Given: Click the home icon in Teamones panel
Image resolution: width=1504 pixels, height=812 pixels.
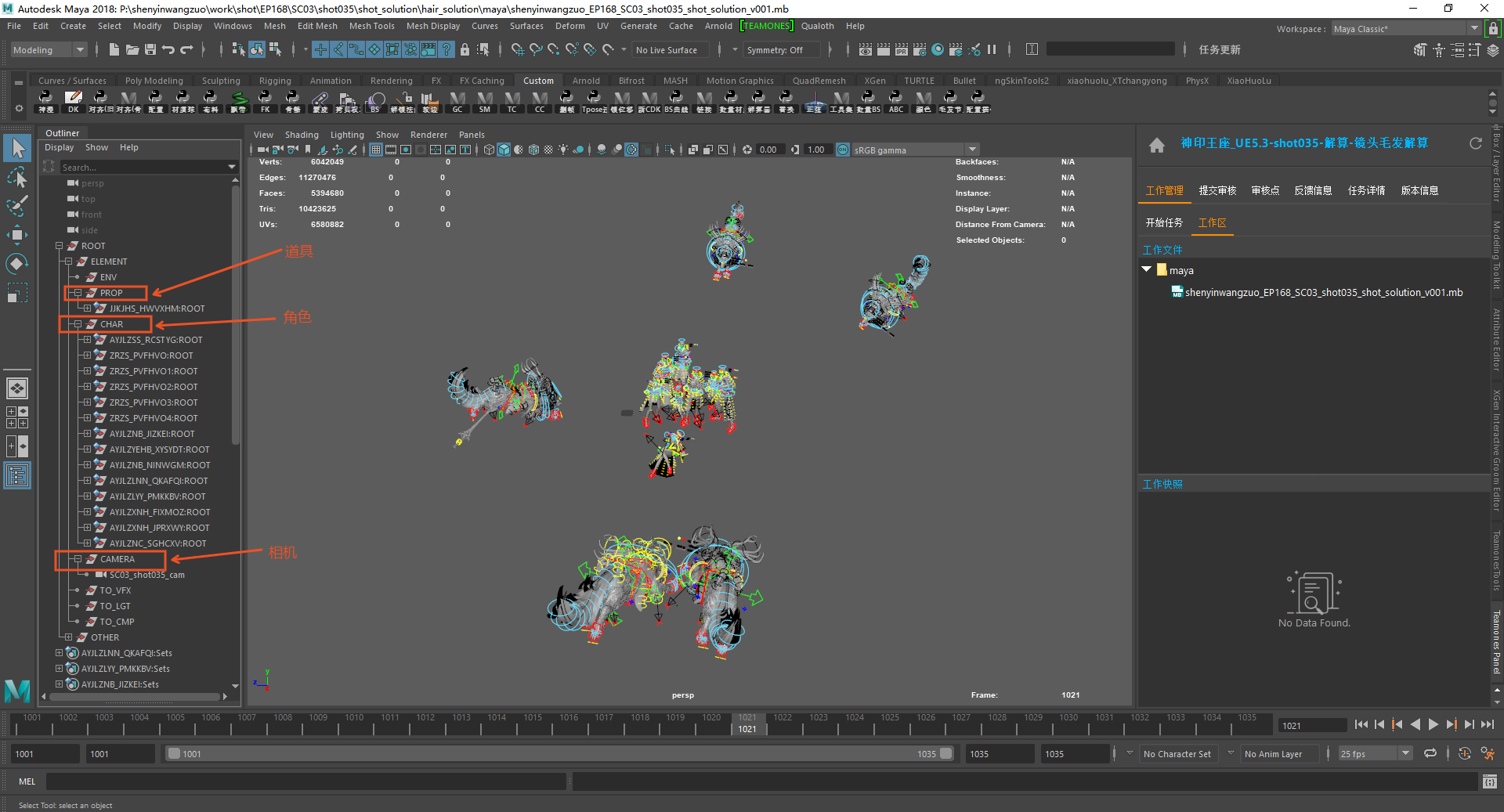Looking at the screenshot, I should click(x=1156, y=145).
